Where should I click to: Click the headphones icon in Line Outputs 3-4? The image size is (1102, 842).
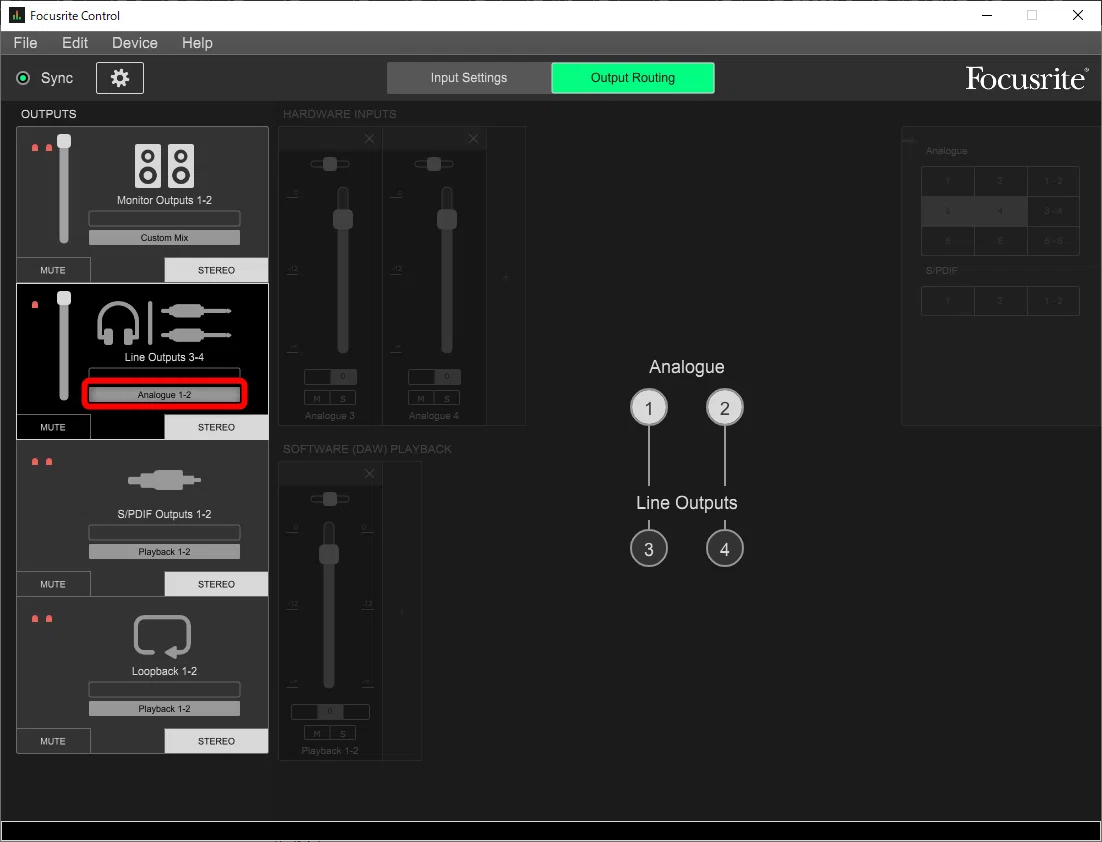coord(118,323)
